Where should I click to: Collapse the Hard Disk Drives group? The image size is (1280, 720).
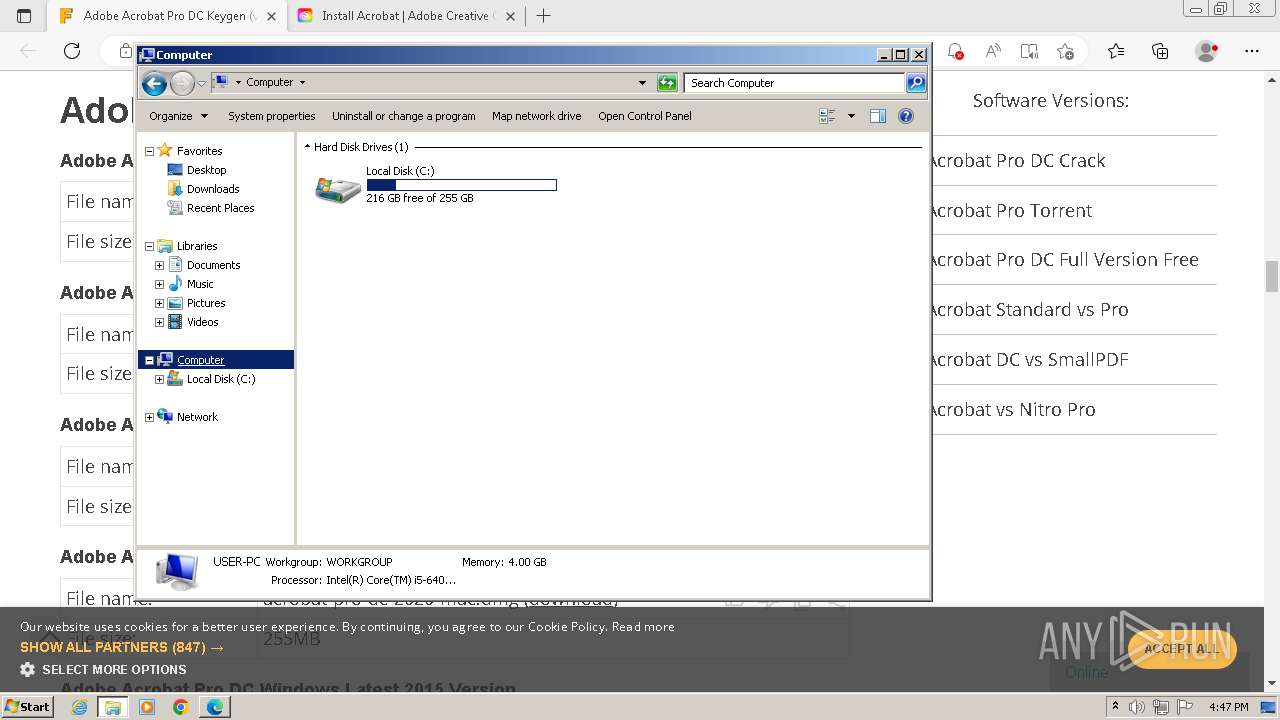[308, 147]
